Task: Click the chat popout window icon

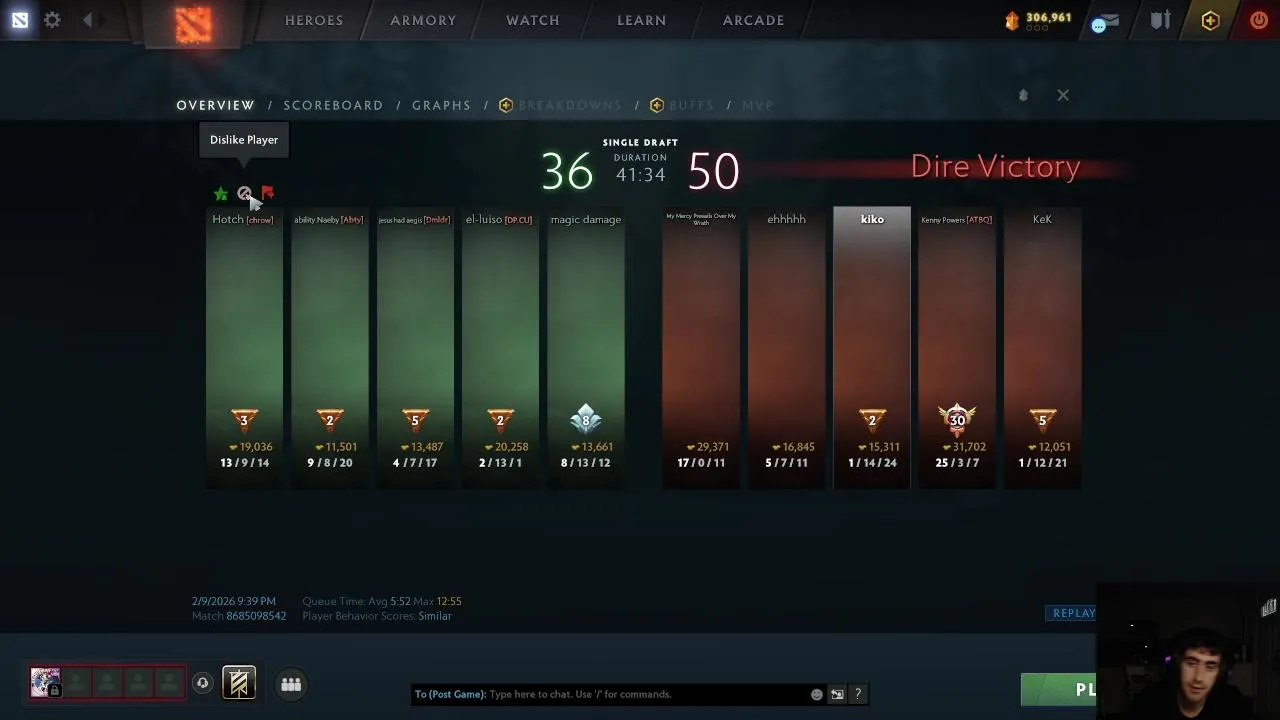Action: pyautogui.click(x=837, y=694)
